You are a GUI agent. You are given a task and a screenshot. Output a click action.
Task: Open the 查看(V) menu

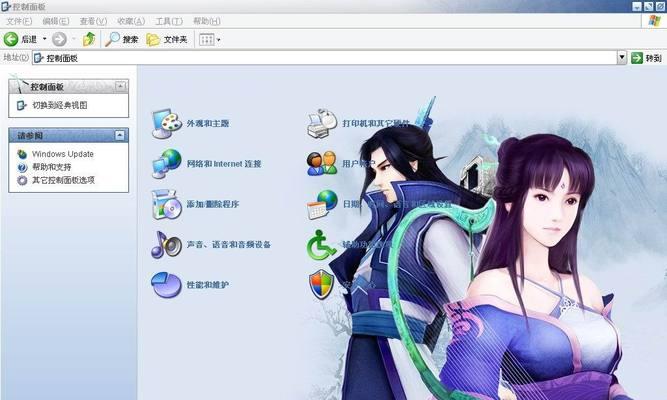point(93,21)
